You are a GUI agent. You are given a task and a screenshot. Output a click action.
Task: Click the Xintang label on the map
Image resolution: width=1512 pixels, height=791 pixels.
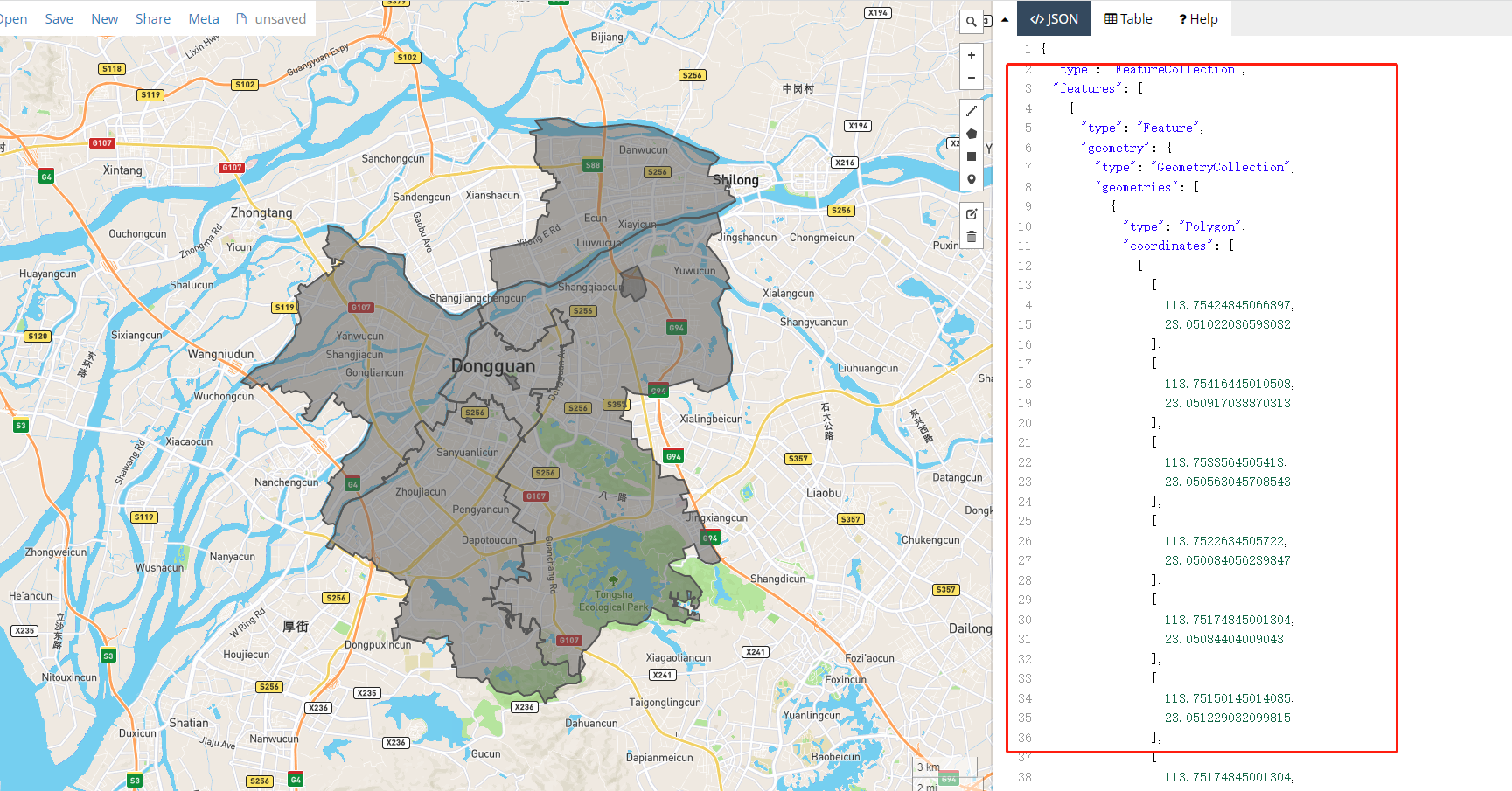122,170
